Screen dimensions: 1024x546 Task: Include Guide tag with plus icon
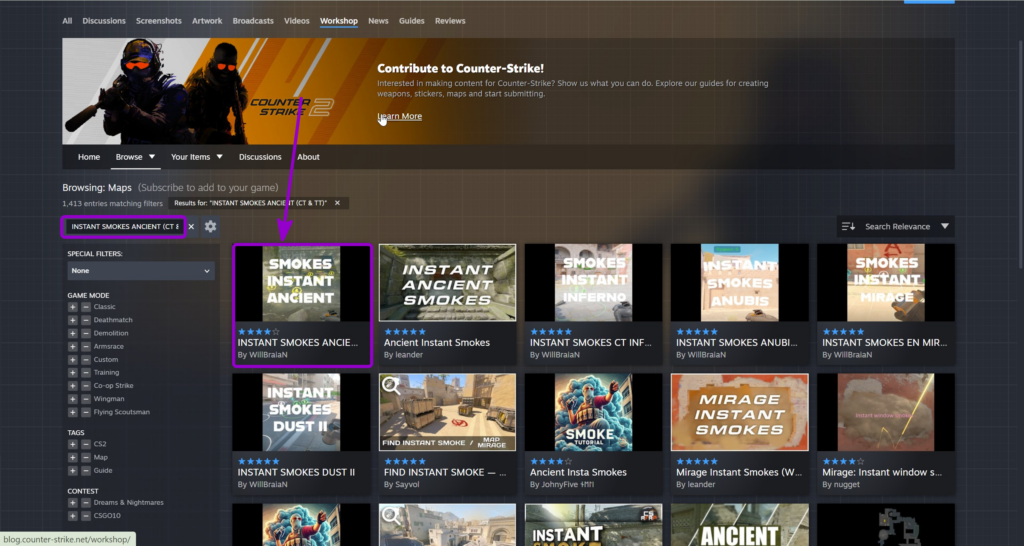[72, 470]
